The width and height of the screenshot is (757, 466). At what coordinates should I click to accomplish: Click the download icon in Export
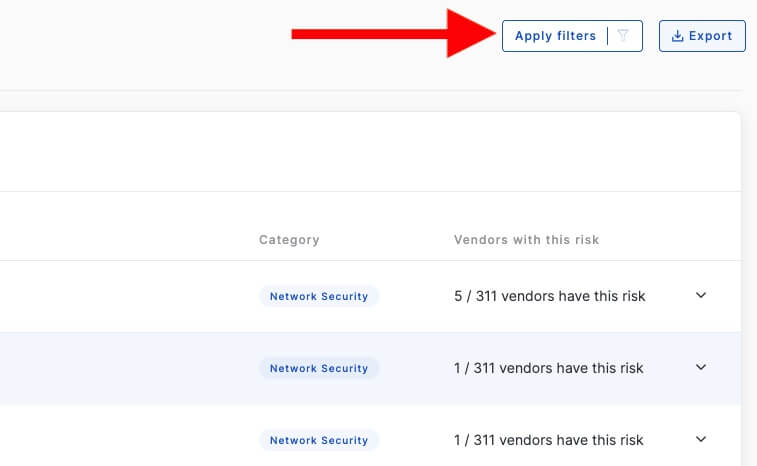click(677, 36)
